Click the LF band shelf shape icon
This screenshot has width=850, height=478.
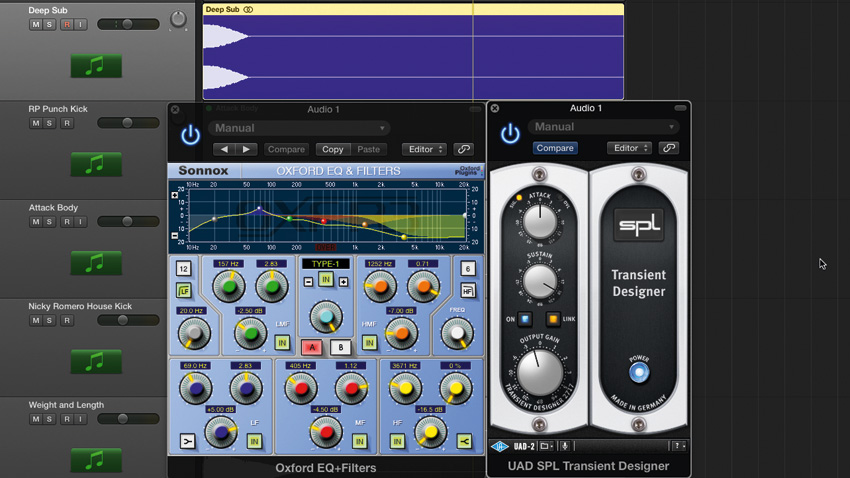(187, 441)
